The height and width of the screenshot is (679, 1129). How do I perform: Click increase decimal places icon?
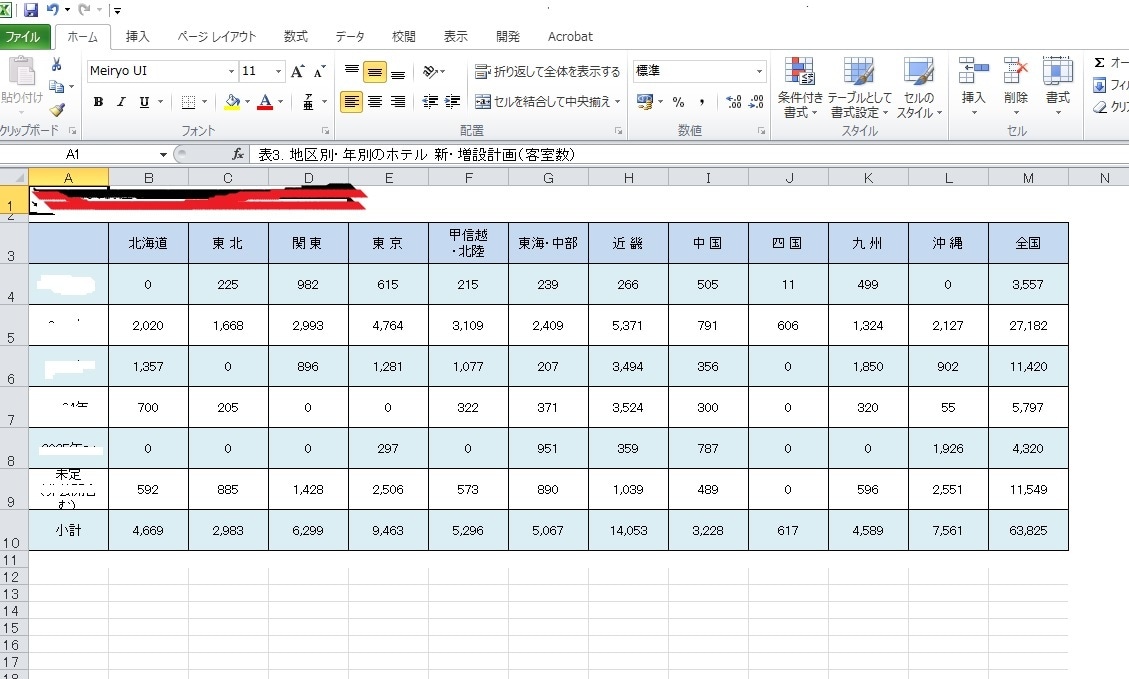pyautogui.click(x=734, y=102)
